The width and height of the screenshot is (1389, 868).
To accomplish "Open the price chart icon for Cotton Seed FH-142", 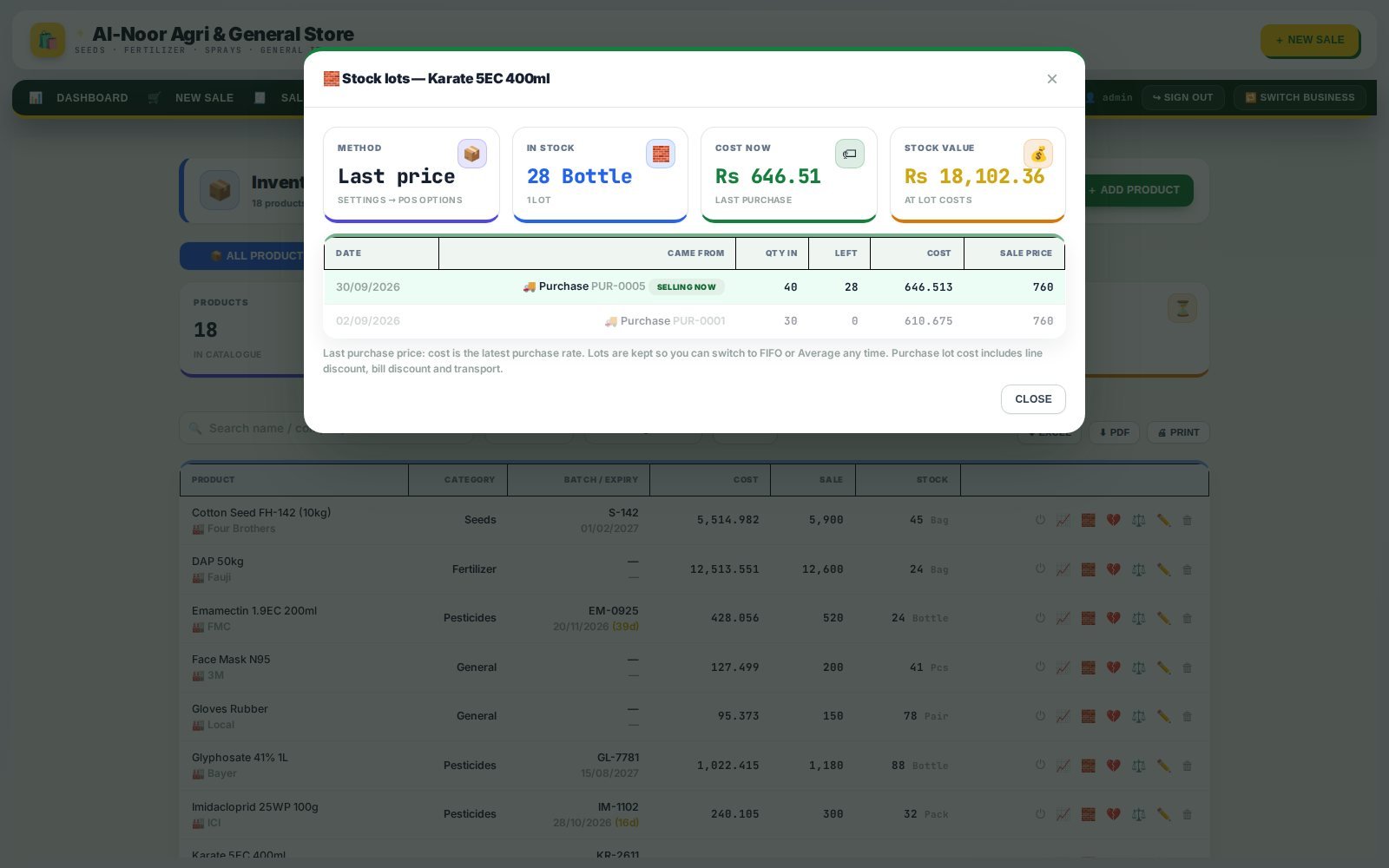I will [x=1063, y=521].
